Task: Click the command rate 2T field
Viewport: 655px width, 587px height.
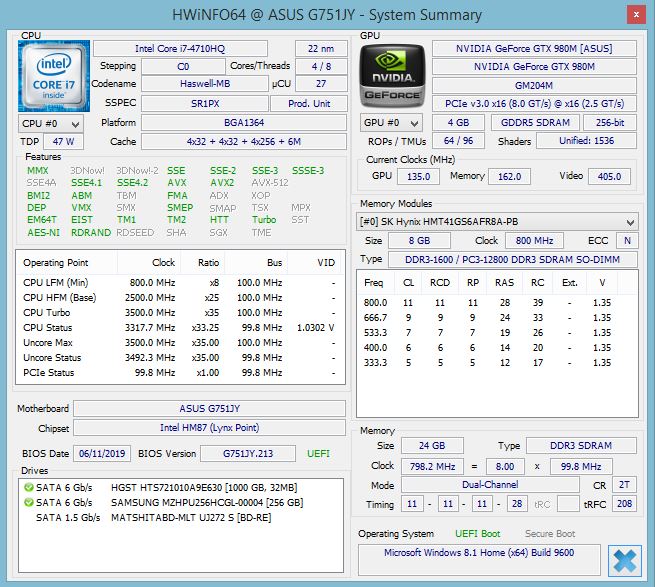Action: coord(624,485)
